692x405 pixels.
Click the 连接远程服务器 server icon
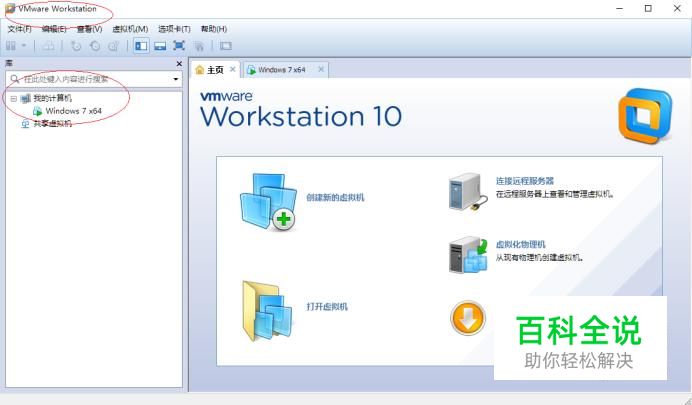point(468,192)
